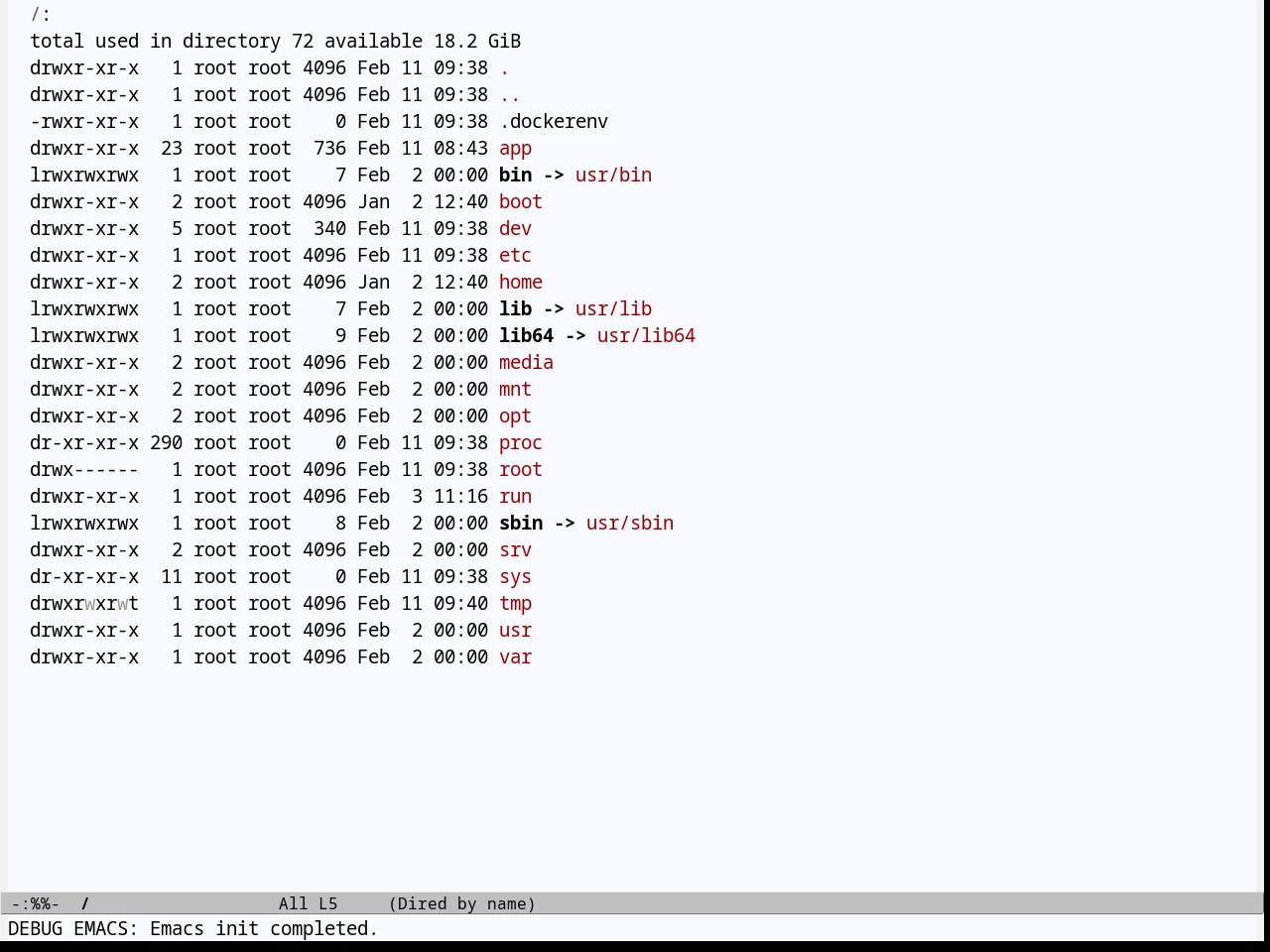
Task: Open the opt directory entry
Action: click(515, 416)
